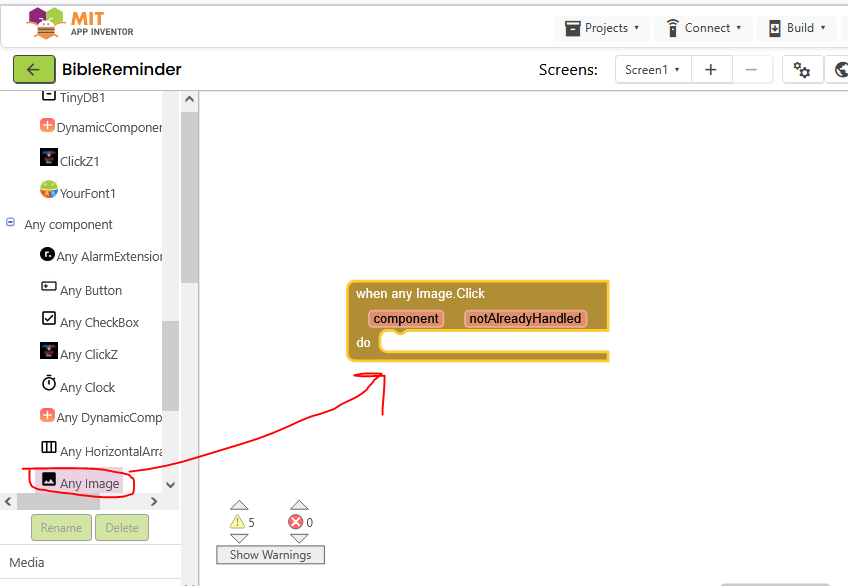Click the Show Warnings button
Viewport: 848px width, 586px height.
coord(270,555)
